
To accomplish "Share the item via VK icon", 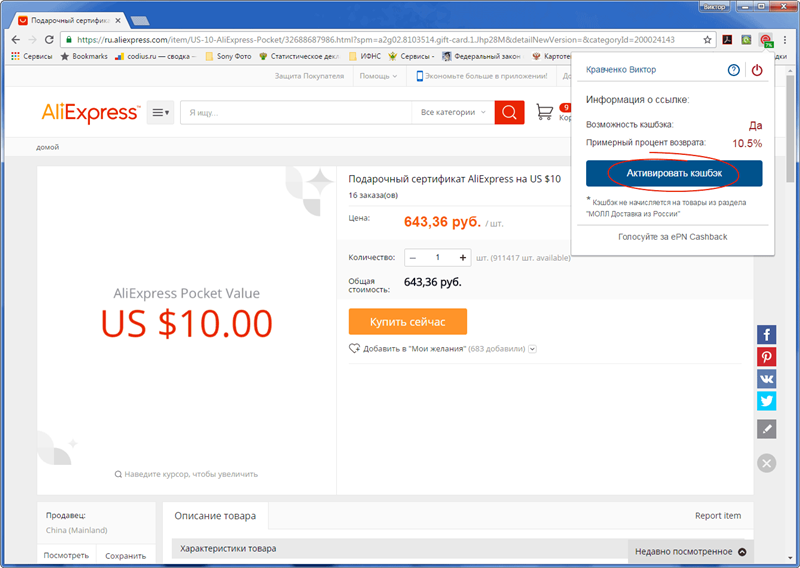I will 766,379.
